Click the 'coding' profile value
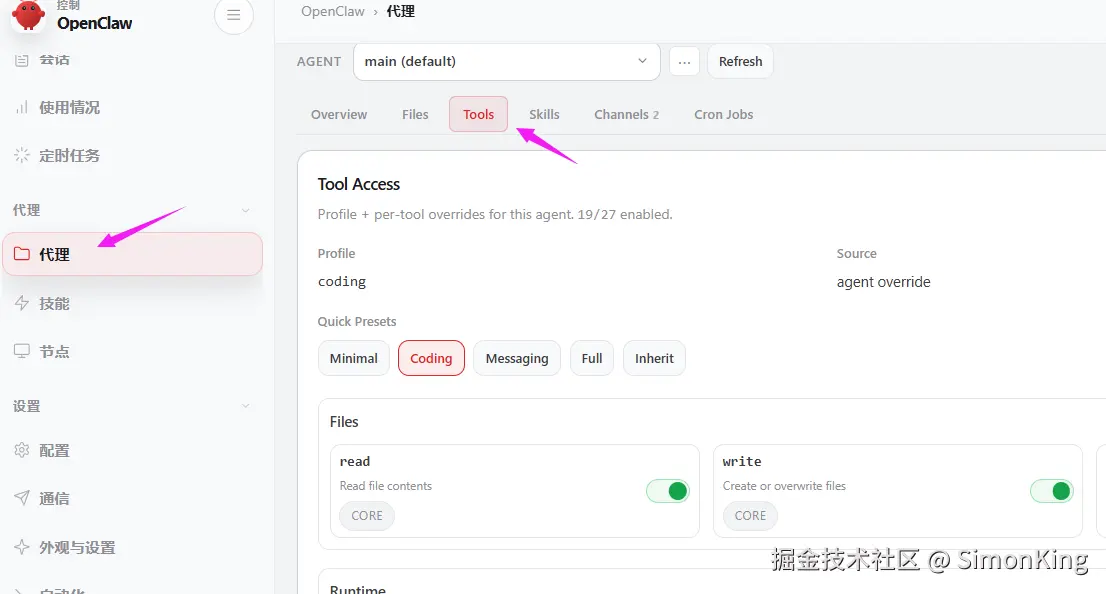Viewport: 1106px width, 594px height. pyautogui.click(x=341, y=281)
